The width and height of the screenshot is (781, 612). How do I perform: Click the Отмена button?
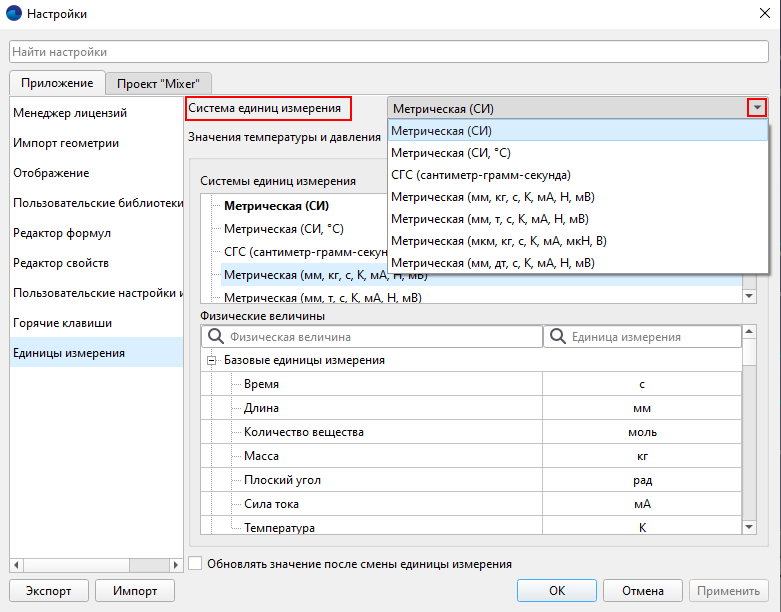click(x=643, y=590)
